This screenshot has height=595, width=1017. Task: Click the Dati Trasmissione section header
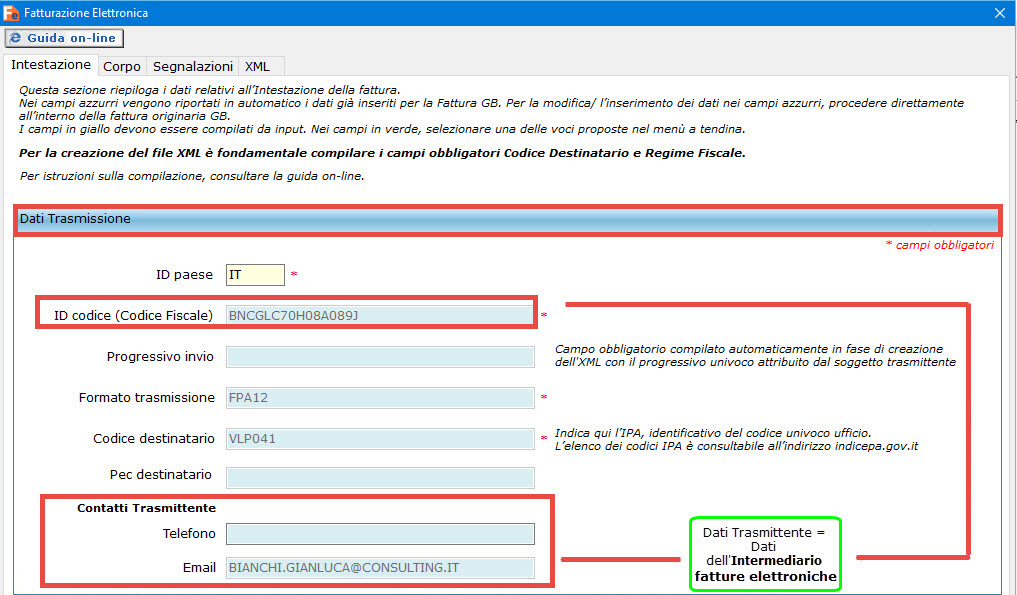508,219
